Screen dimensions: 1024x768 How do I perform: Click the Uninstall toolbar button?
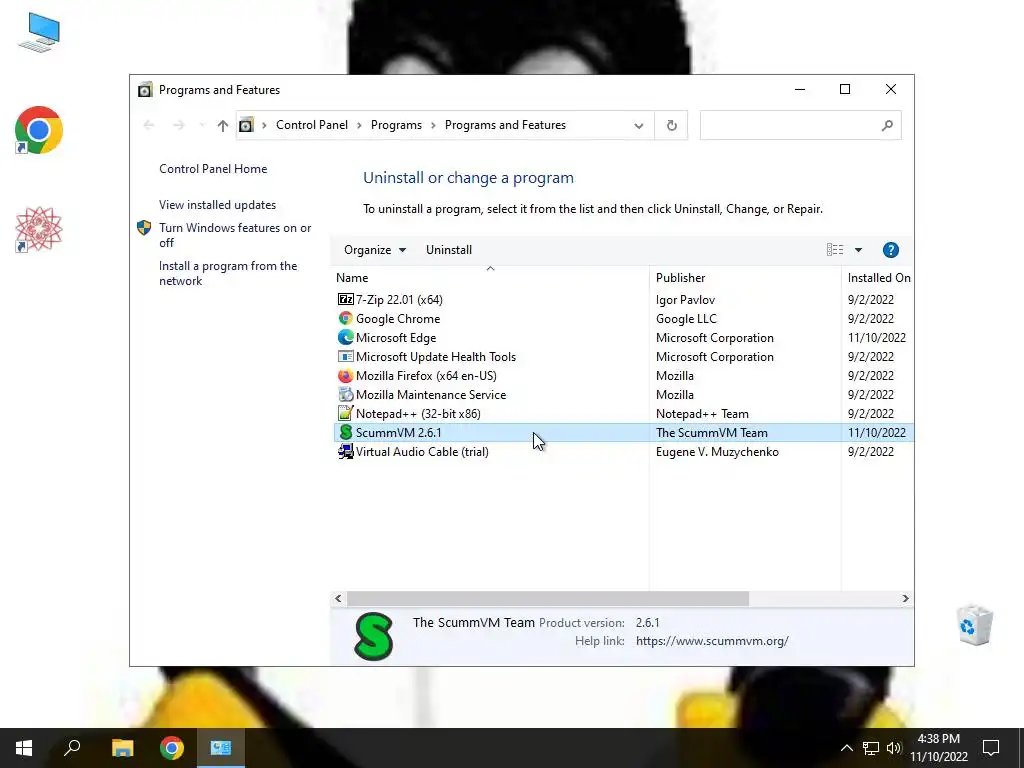click(449, 250)
